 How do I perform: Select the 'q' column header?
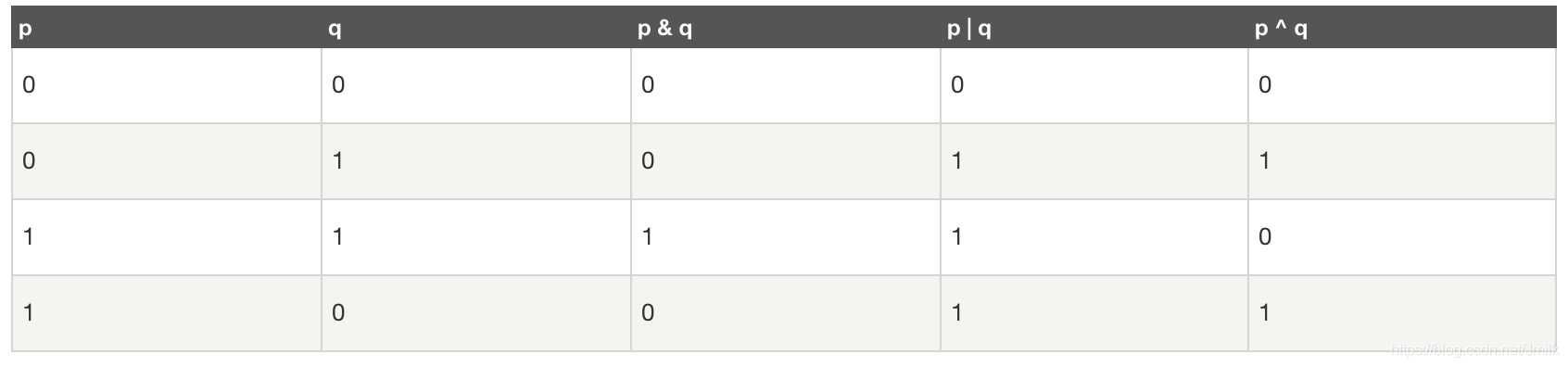pos(335,29)
